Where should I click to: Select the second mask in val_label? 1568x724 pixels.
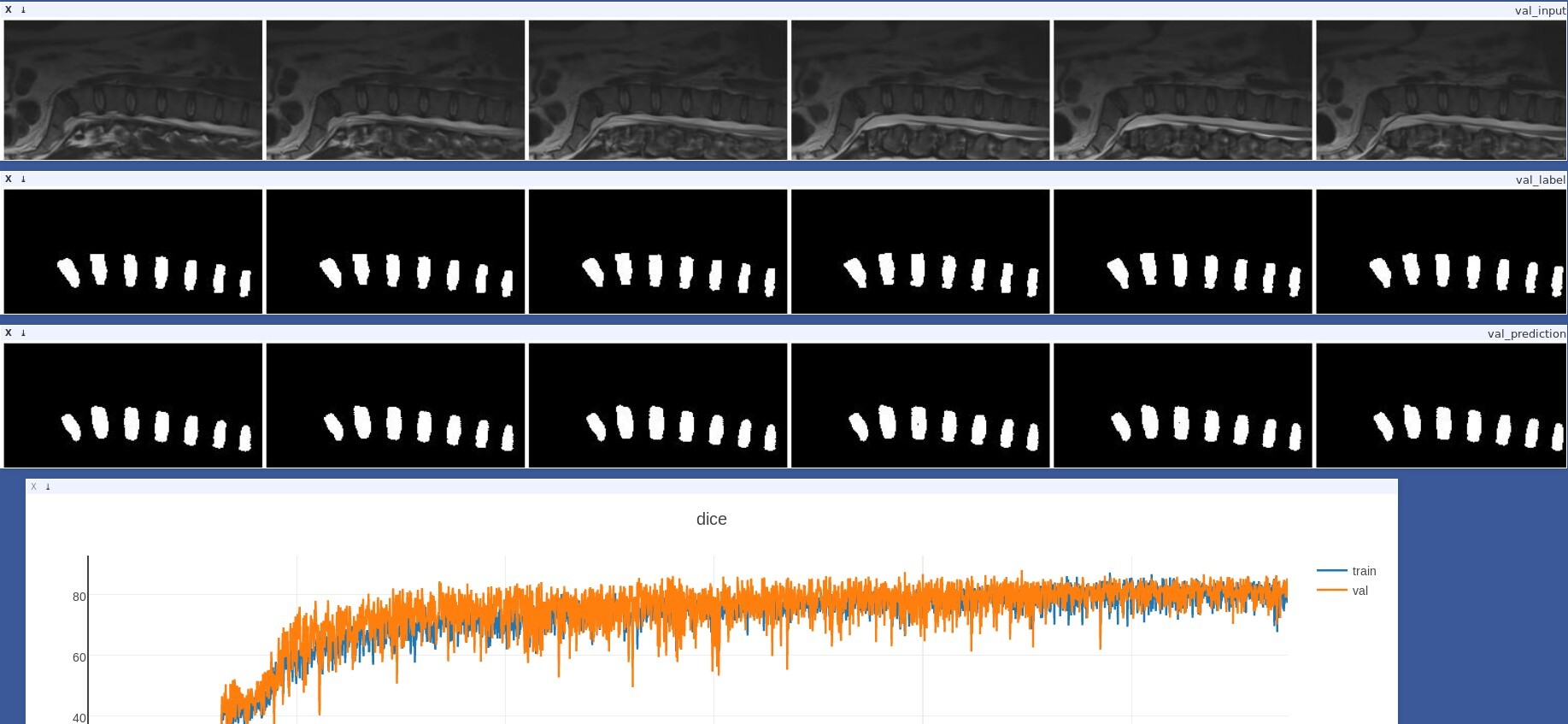click(396, 251)
